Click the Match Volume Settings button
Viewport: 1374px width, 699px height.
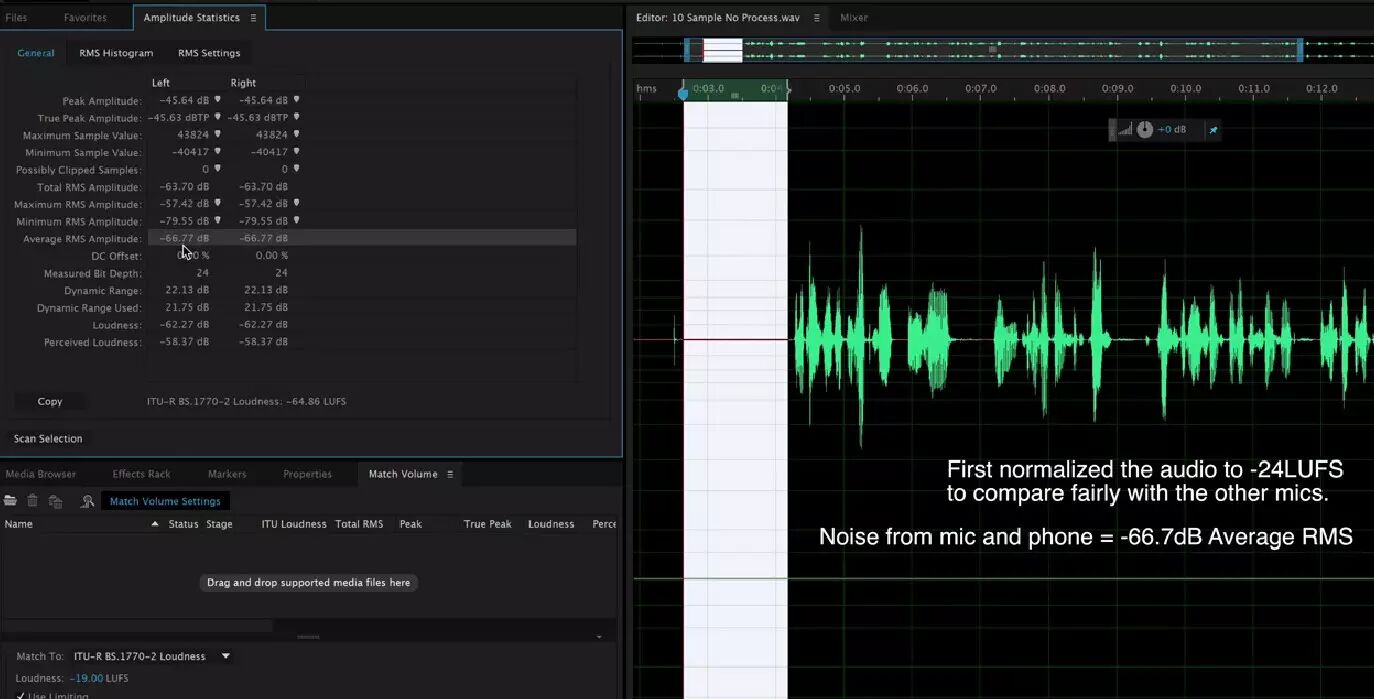[165, 501]
